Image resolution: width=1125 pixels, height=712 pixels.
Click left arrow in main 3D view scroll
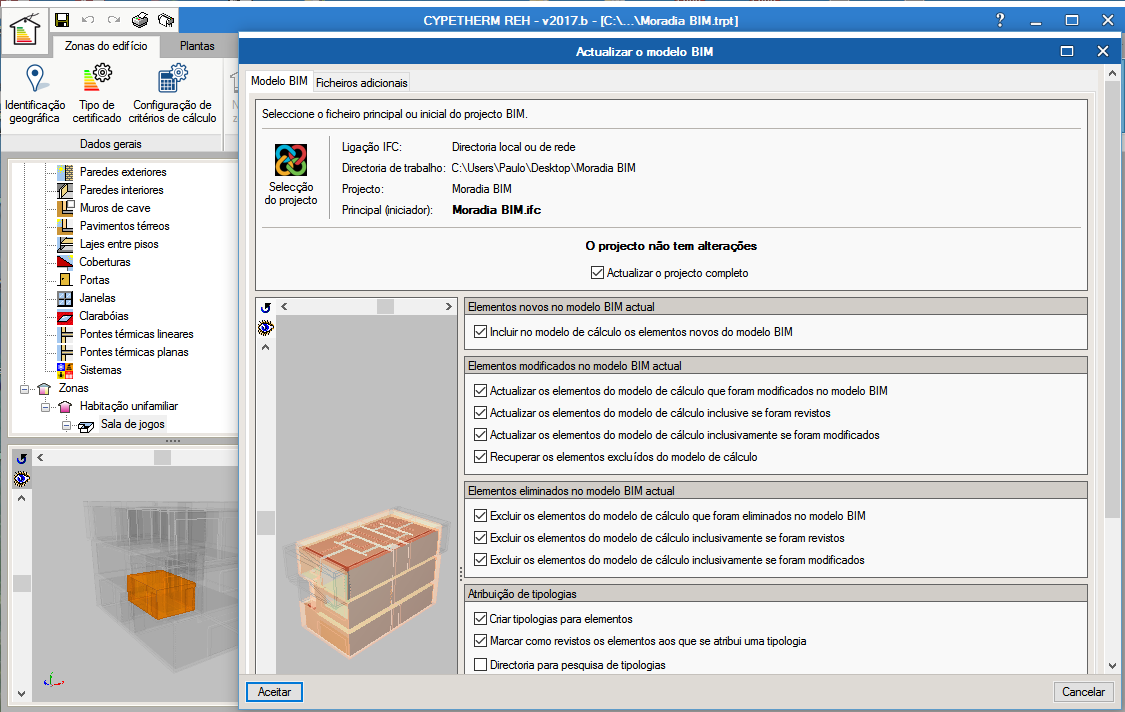click(x=40, y=457)
